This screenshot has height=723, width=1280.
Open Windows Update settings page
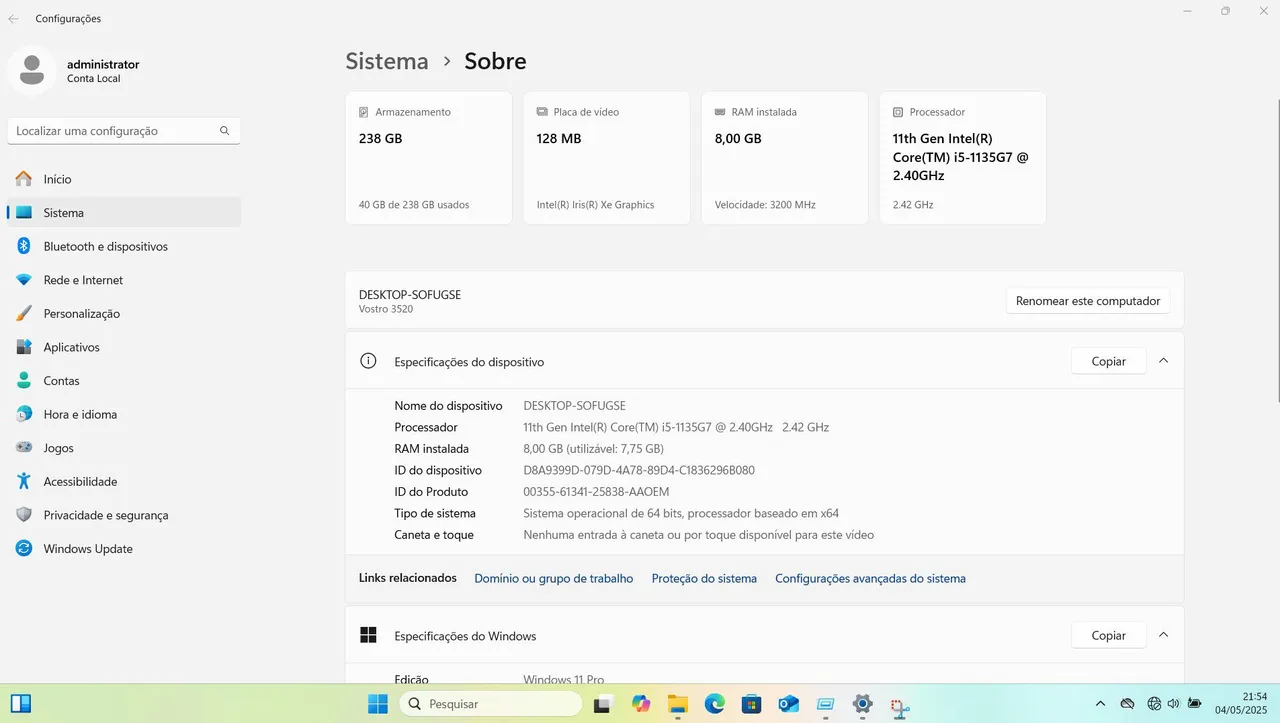point(124,549)
